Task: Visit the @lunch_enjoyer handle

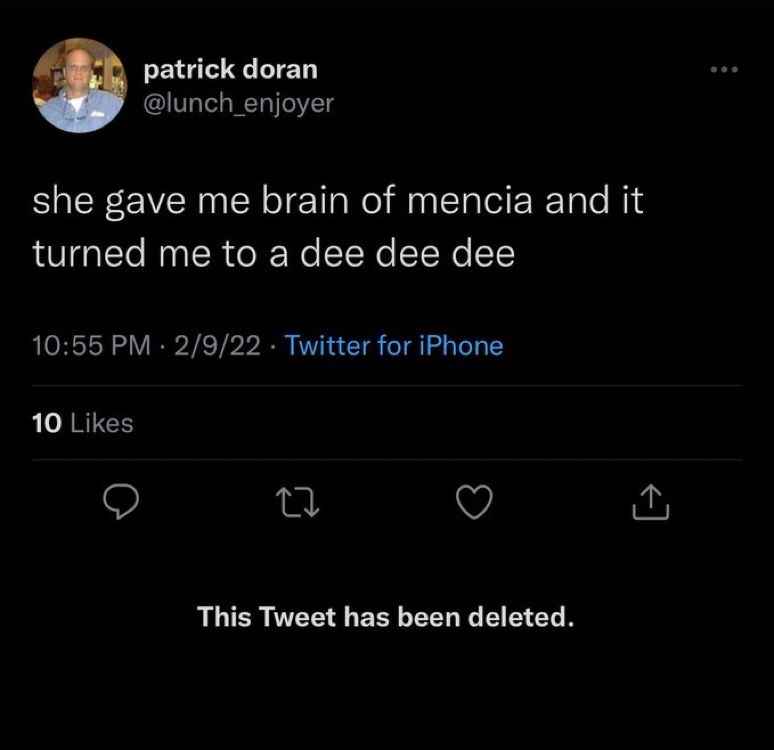Action: point(238,104)
